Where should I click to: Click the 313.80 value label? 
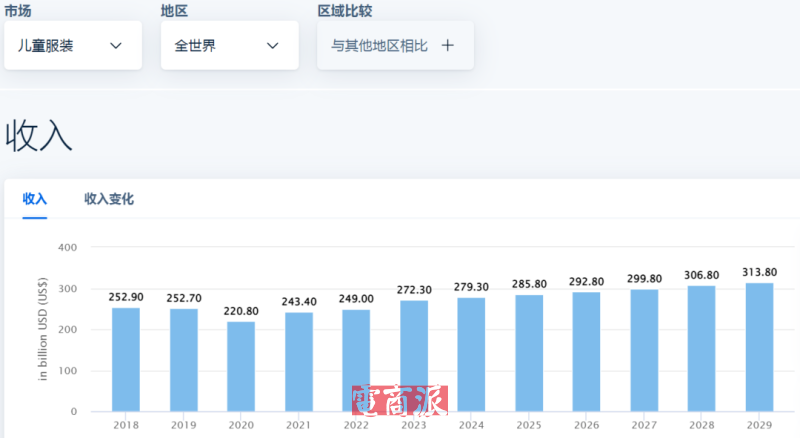coord(760,272)
